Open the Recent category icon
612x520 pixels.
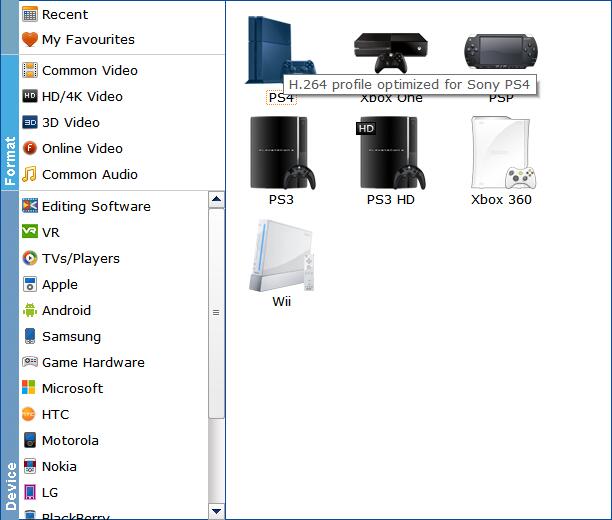tap(30, 14)
